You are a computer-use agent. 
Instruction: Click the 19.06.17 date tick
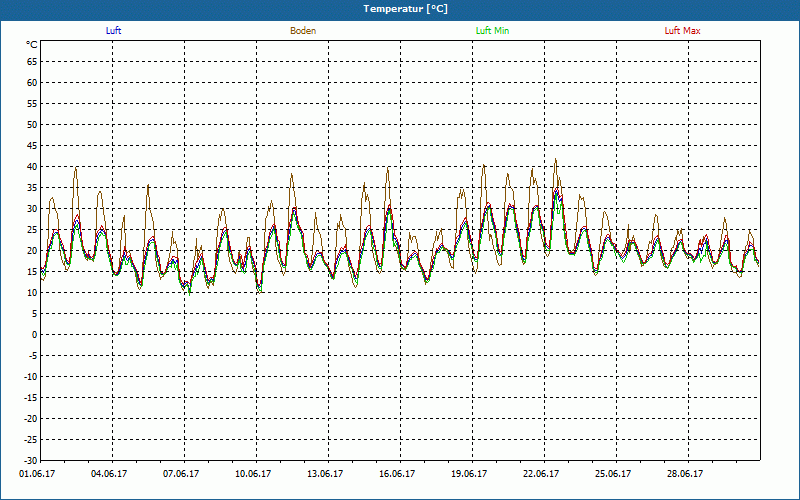click(470, 474)
